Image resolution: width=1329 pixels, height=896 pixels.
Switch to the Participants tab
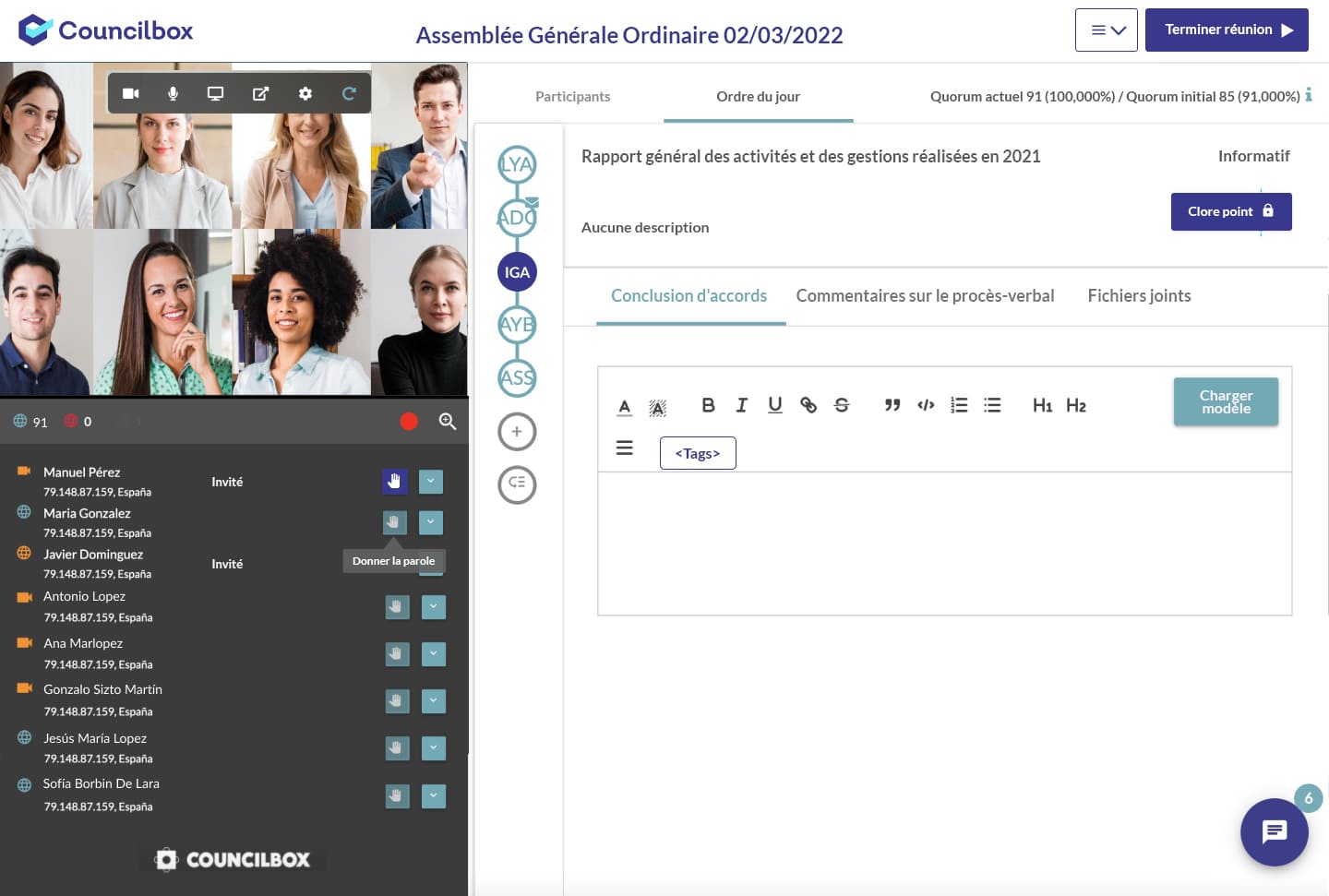coord(572,96)
